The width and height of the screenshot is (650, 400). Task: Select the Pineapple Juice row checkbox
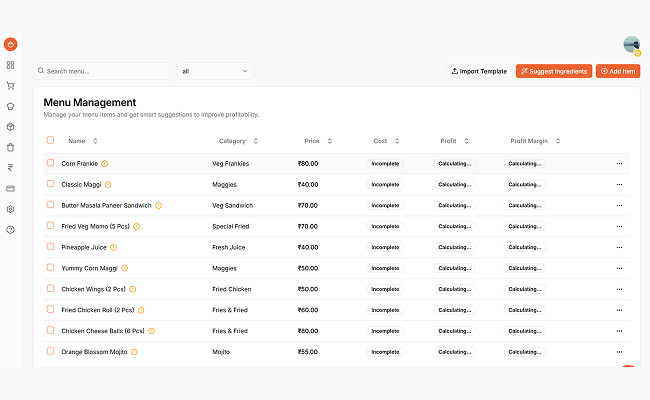pos(51,246)
